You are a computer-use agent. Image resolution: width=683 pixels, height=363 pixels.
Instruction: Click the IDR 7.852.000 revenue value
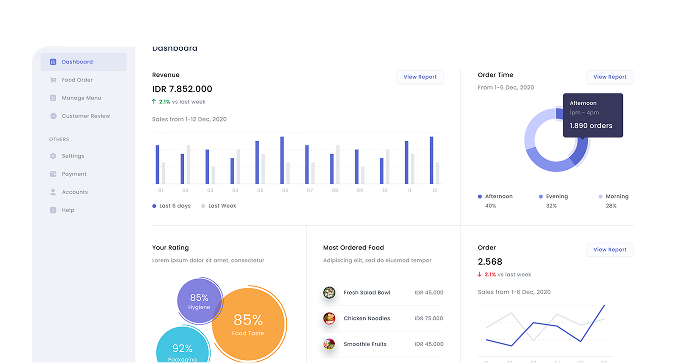tap(182, 89)
